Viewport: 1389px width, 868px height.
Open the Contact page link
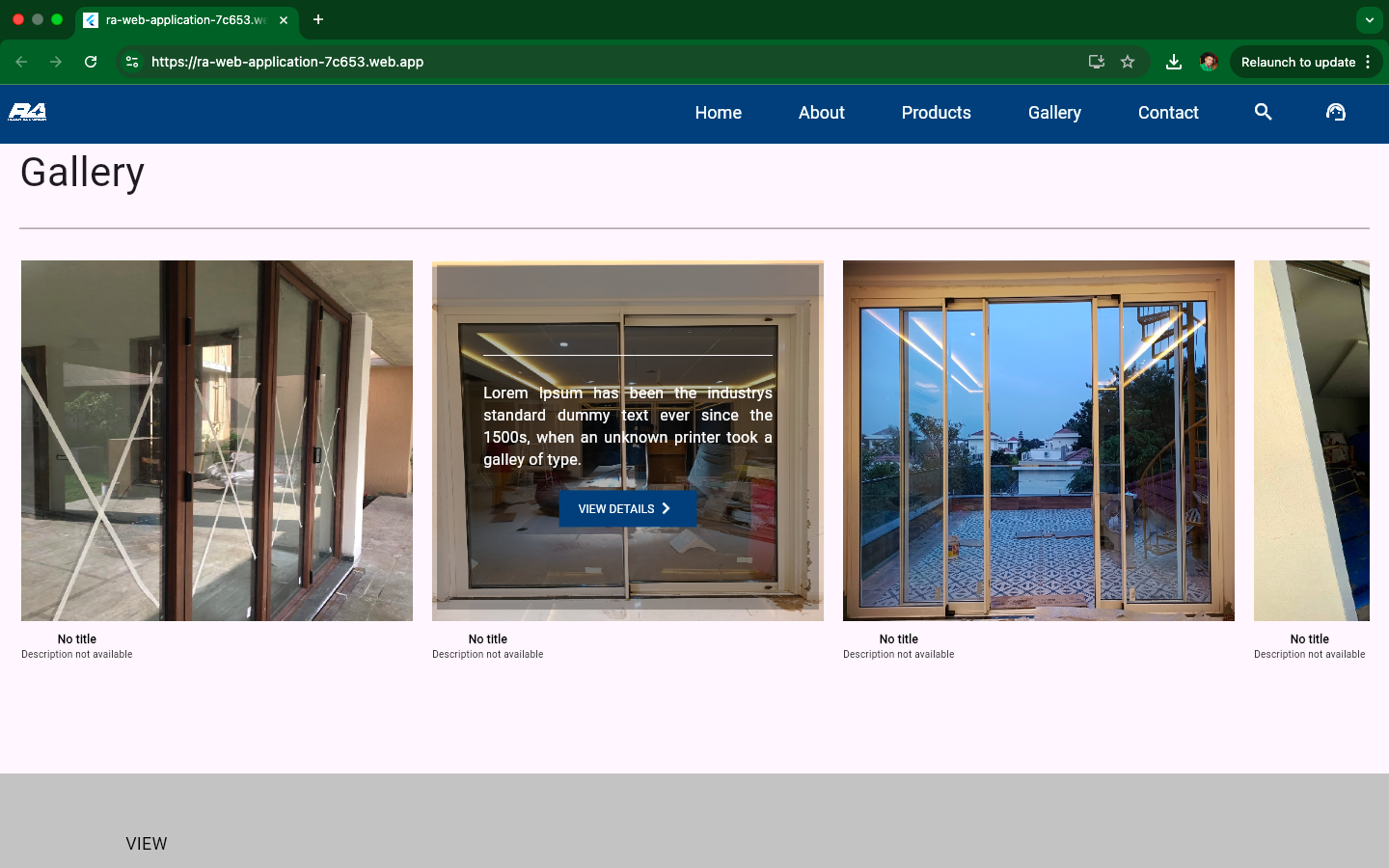[1168, 113]
